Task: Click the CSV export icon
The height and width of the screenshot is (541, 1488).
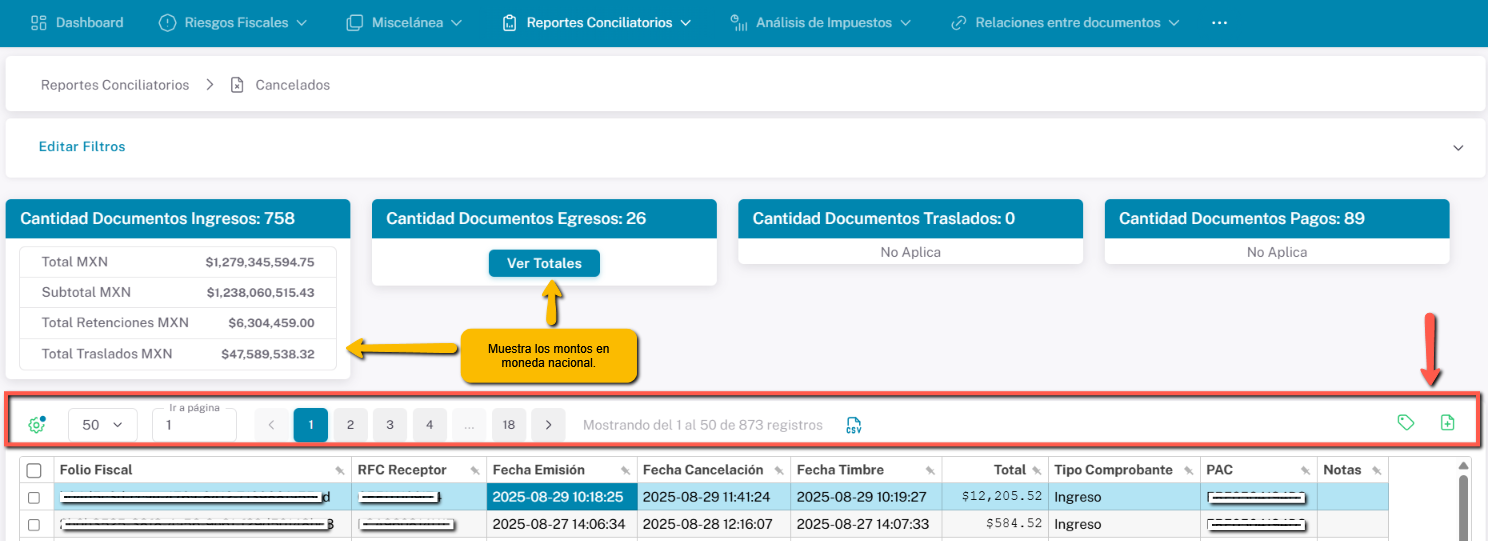Action: 853,425
